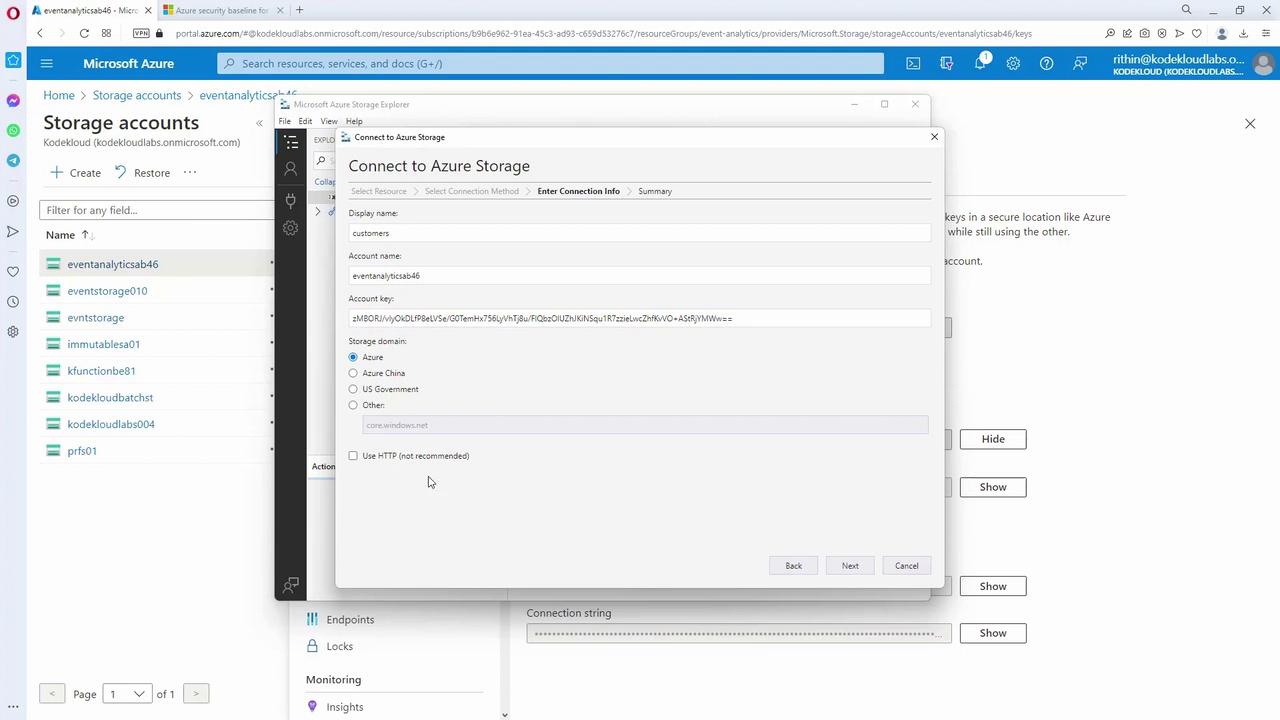The image size is (1280, 720).
Task: Click Next in Connect dialog
Action: (x=850, y=566)
